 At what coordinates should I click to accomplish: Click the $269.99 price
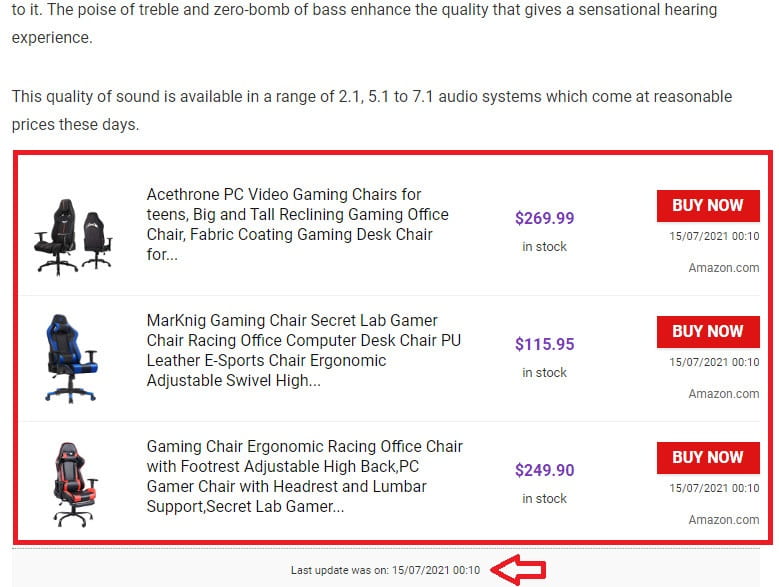point(544,218)
